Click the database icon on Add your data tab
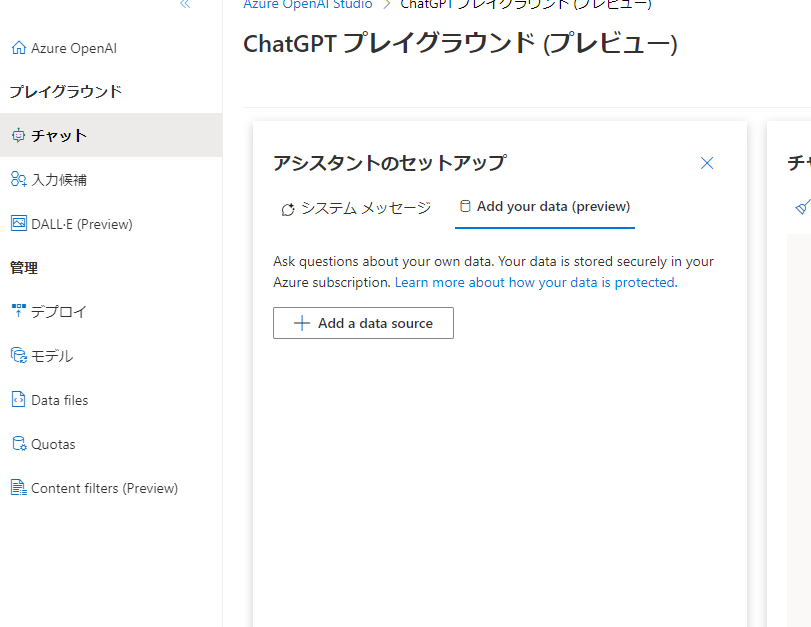811x627 pixels. coord(465,206)
